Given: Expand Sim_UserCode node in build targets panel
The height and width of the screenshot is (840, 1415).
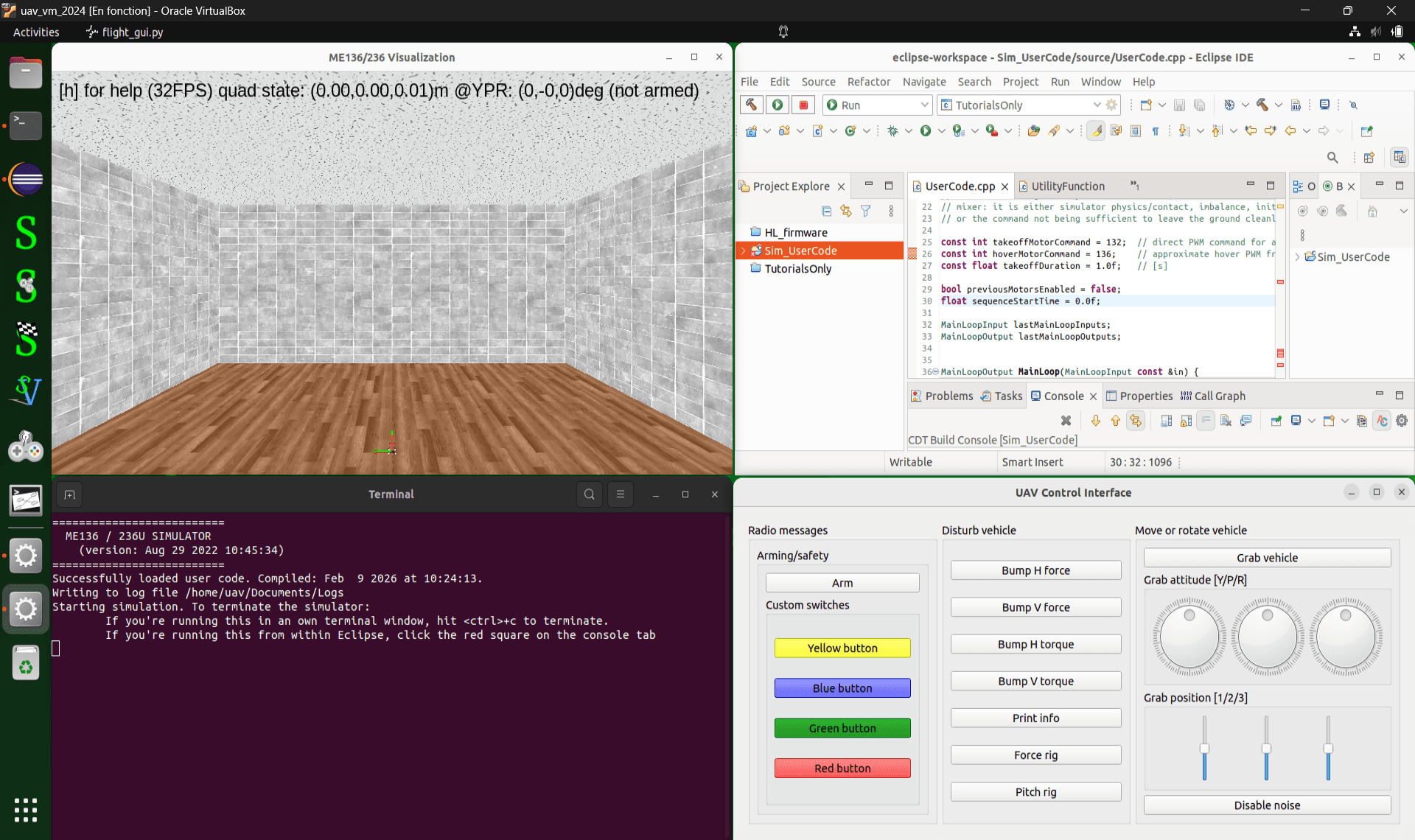Looking at the screenshot, I should coord(1297,256).
